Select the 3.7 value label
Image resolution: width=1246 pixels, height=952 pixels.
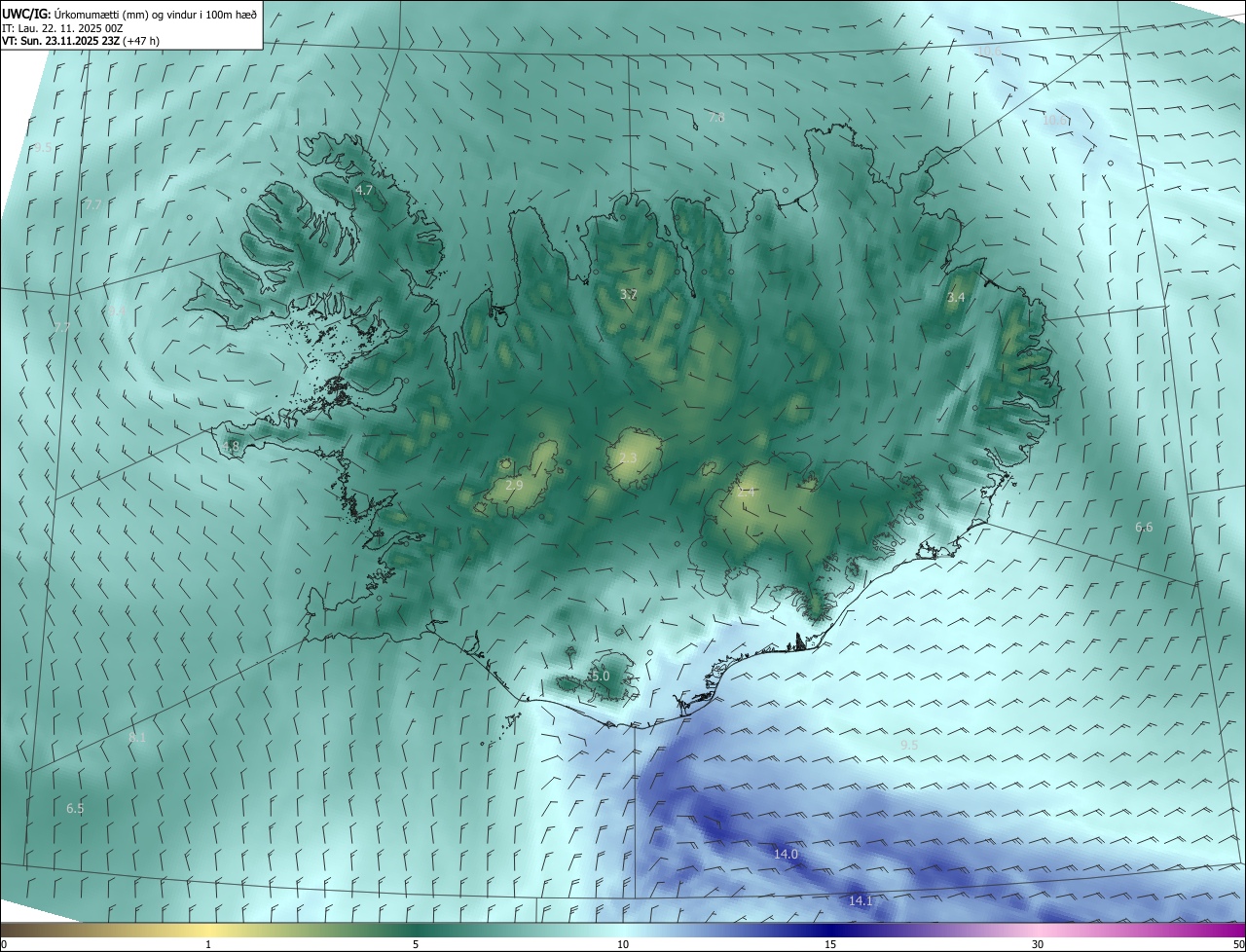[629, 294]
